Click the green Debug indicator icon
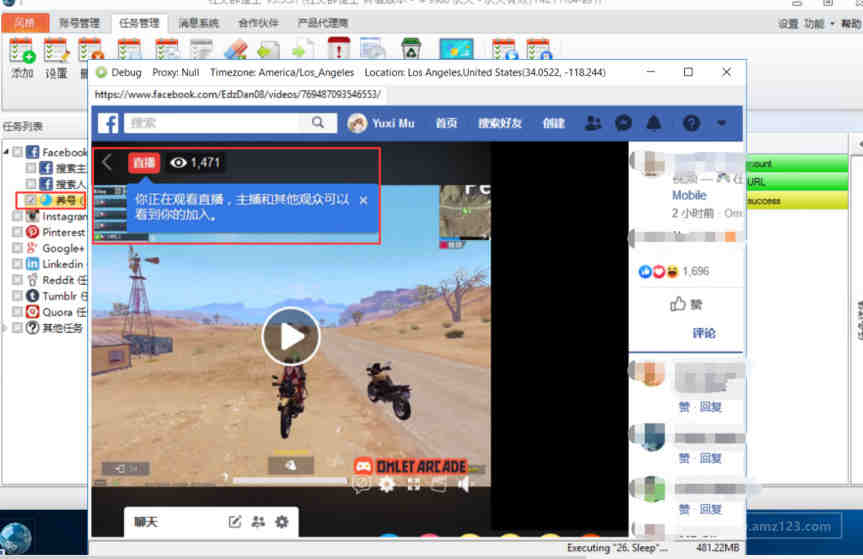 (x=101, y=73)
